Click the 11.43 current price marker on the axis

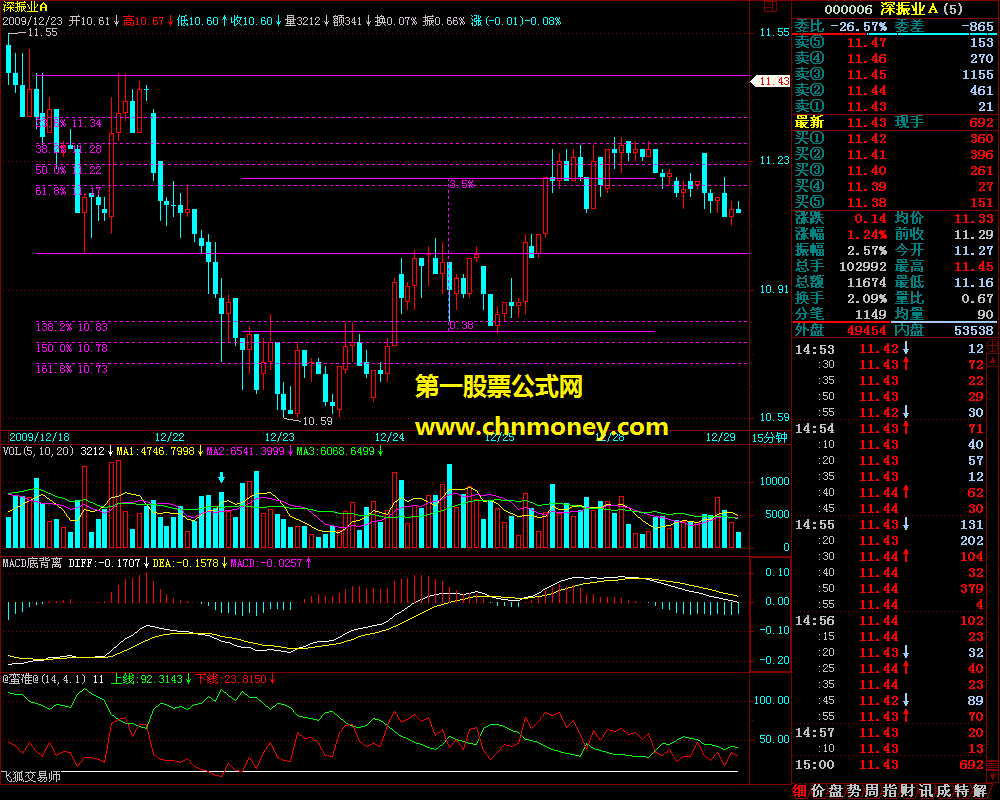771,81
